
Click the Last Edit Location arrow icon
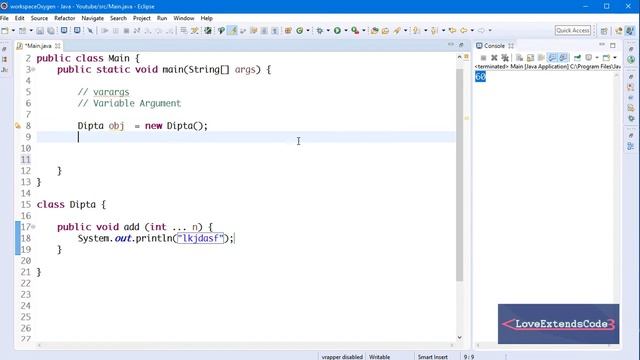coord(452,31)
